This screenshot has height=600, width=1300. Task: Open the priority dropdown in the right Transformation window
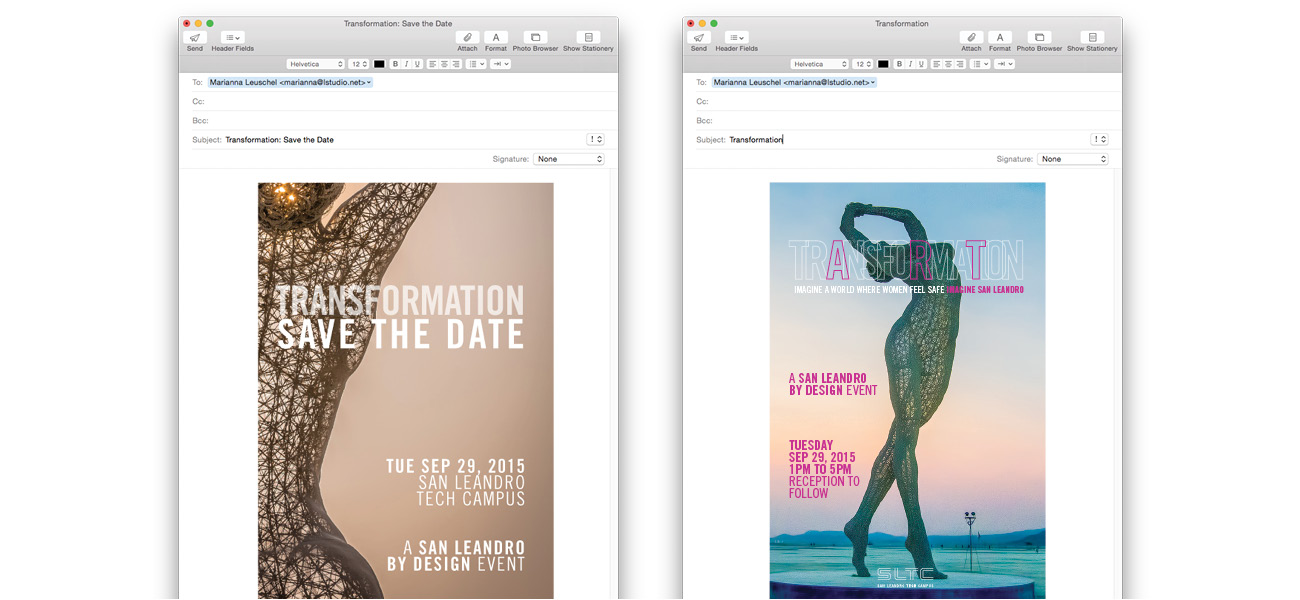[x=1099, y=140]
